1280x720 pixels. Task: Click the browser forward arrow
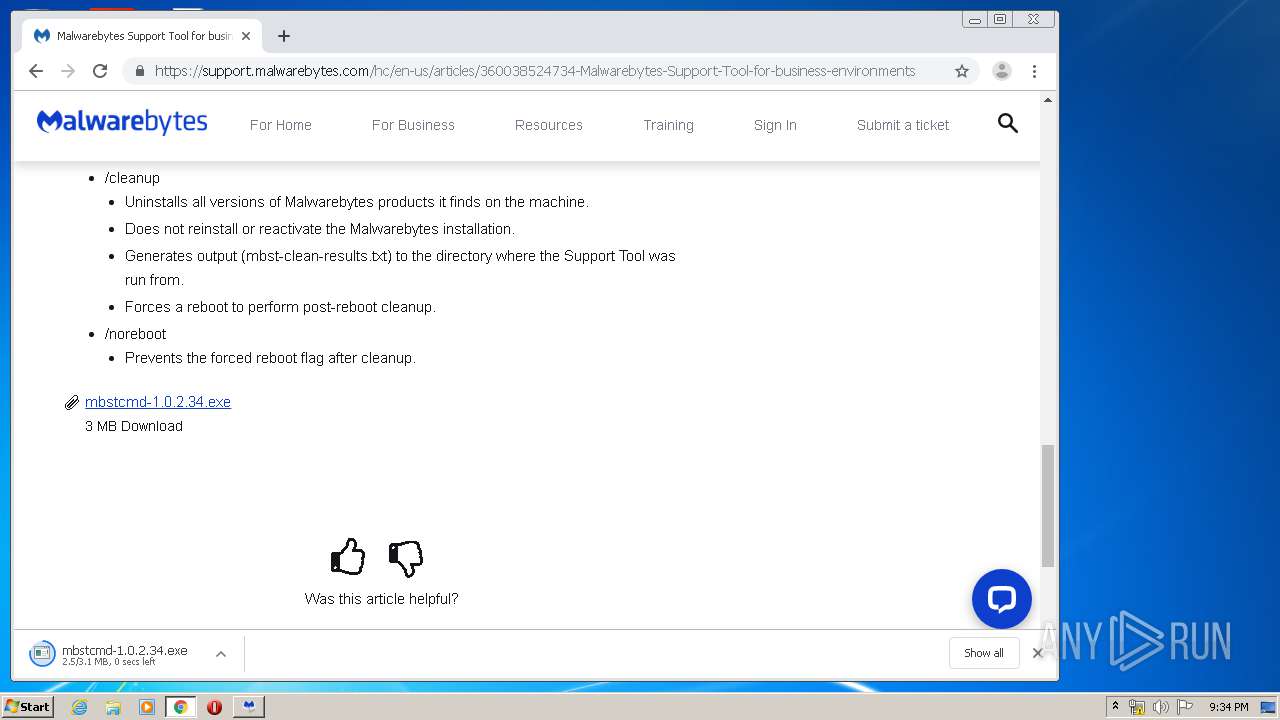[x=68, y=71]
